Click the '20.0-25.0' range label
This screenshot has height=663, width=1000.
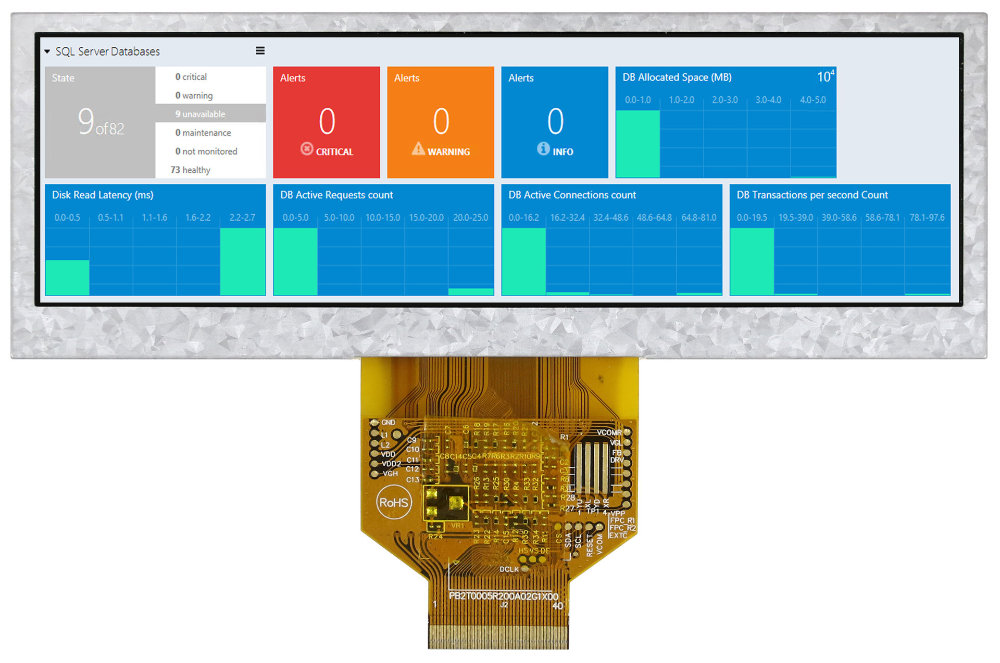point(471,218)
